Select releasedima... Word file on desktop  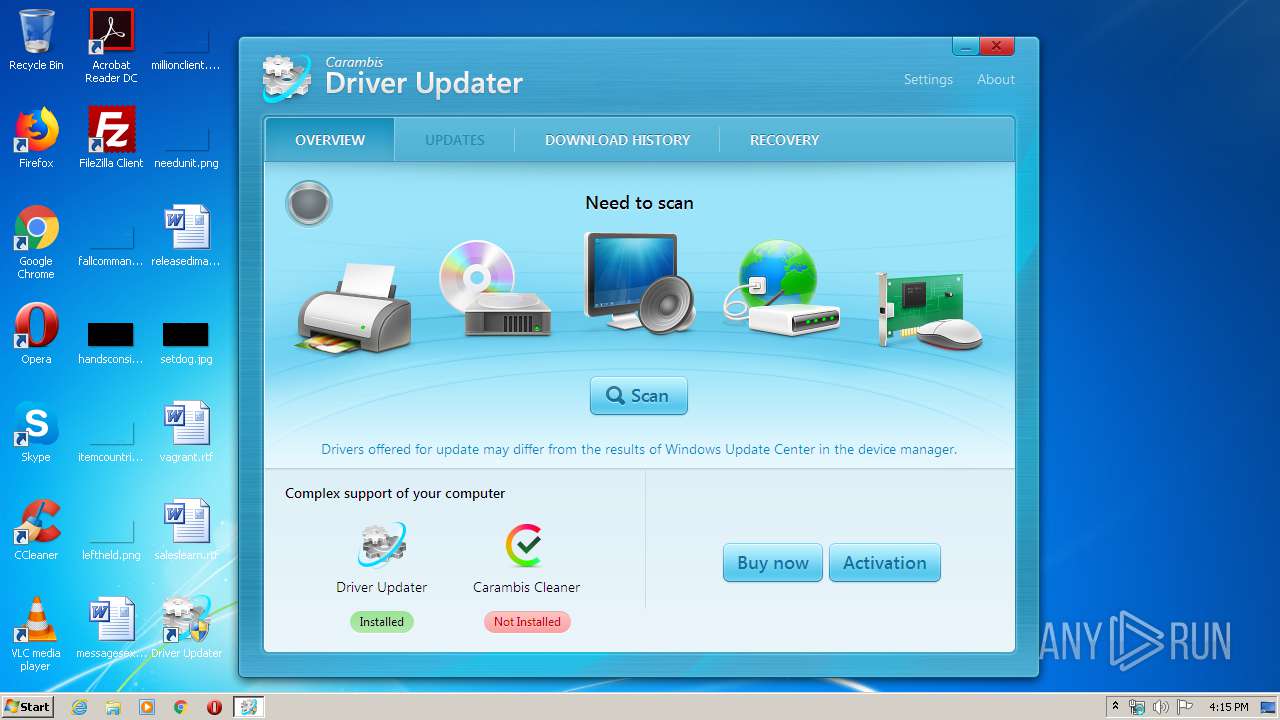click(186, 236)
